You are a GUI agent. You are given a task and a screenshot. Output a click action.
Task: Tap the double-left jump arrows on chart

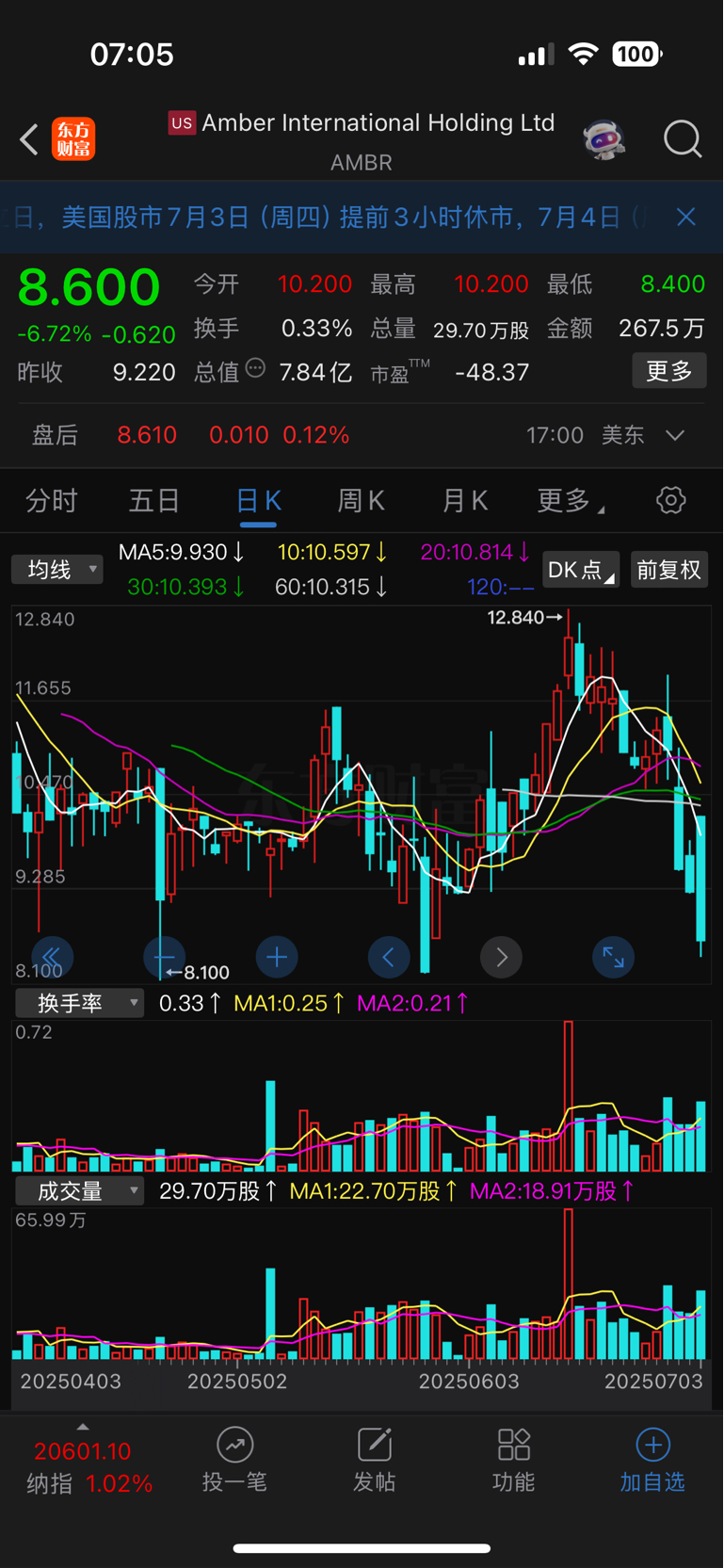pyautogui.click(x=52, y=958)
